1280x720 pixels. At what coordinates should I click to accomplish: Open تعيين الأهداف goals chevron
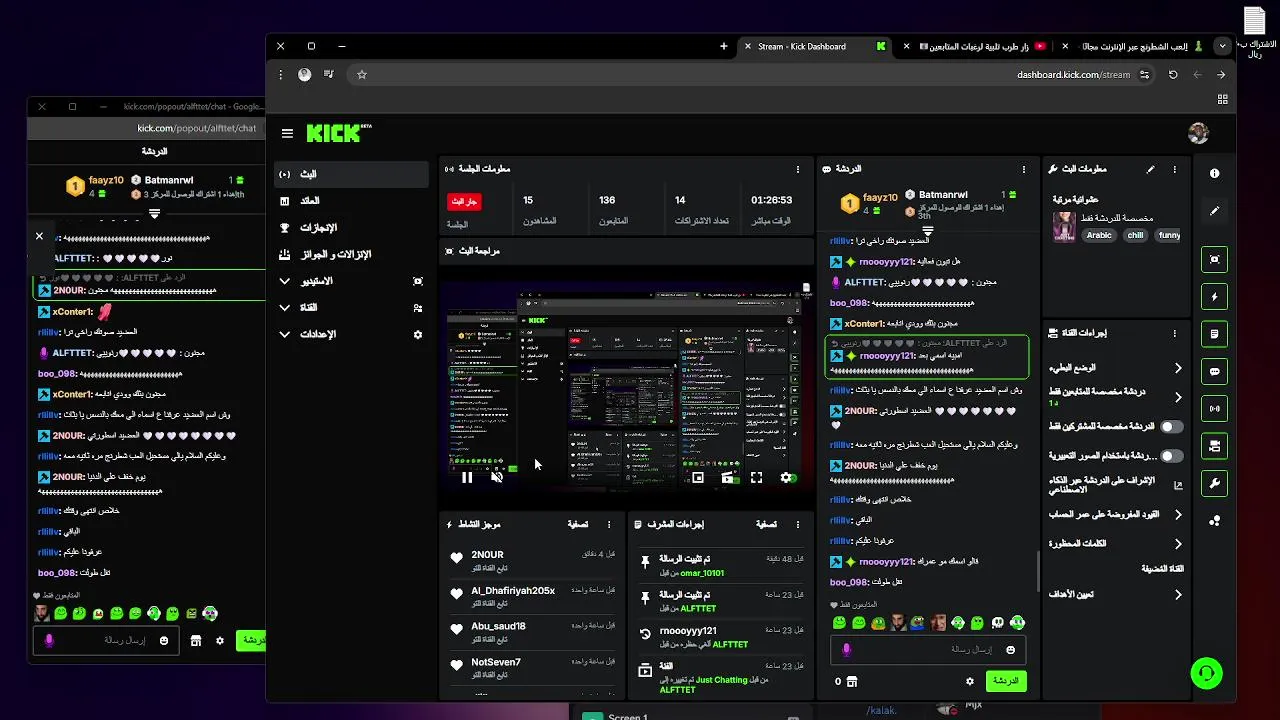click(x=1178, y=595)
